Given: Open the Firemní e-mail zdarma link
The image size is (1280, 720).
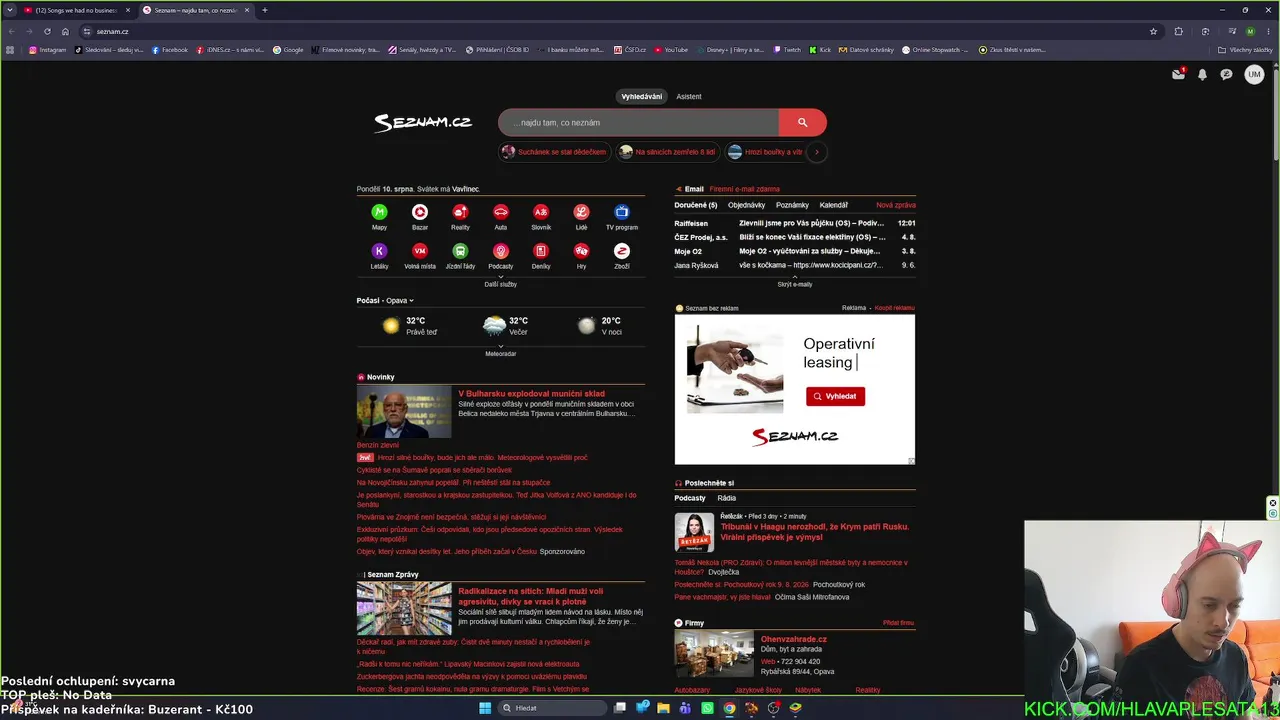Looking at the screenshot, I should point(745,189).
